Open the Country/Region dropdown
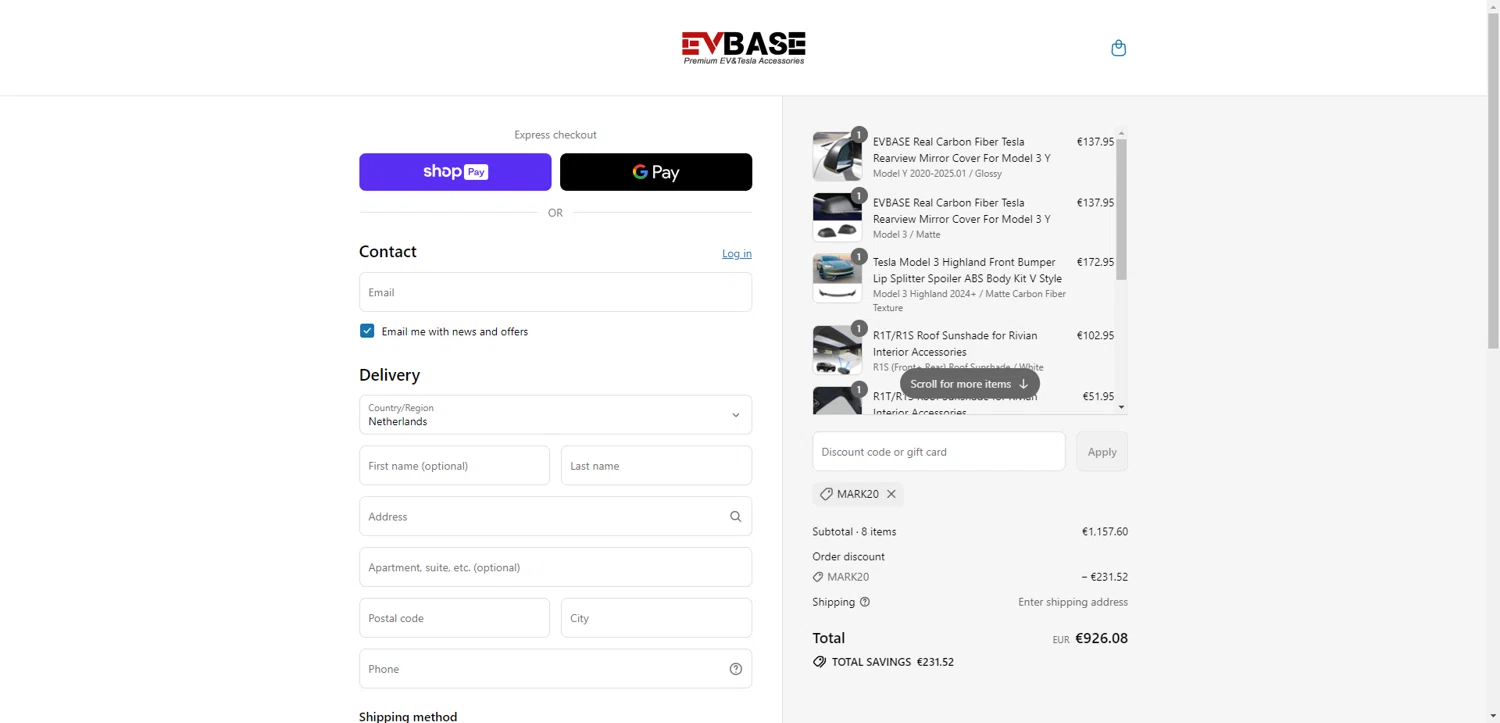 pos(555,415)
